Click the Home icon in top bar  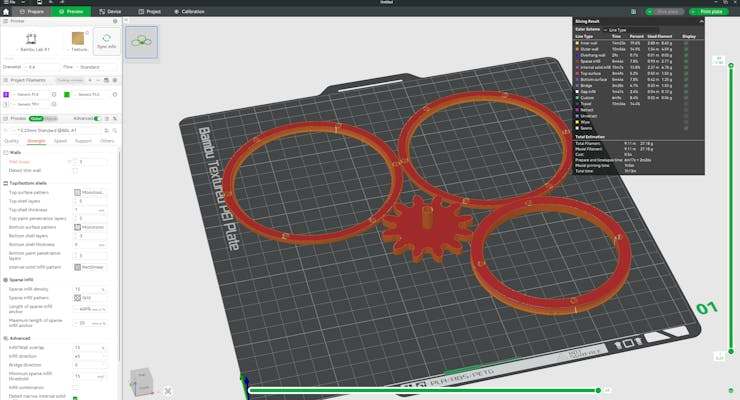6,11
